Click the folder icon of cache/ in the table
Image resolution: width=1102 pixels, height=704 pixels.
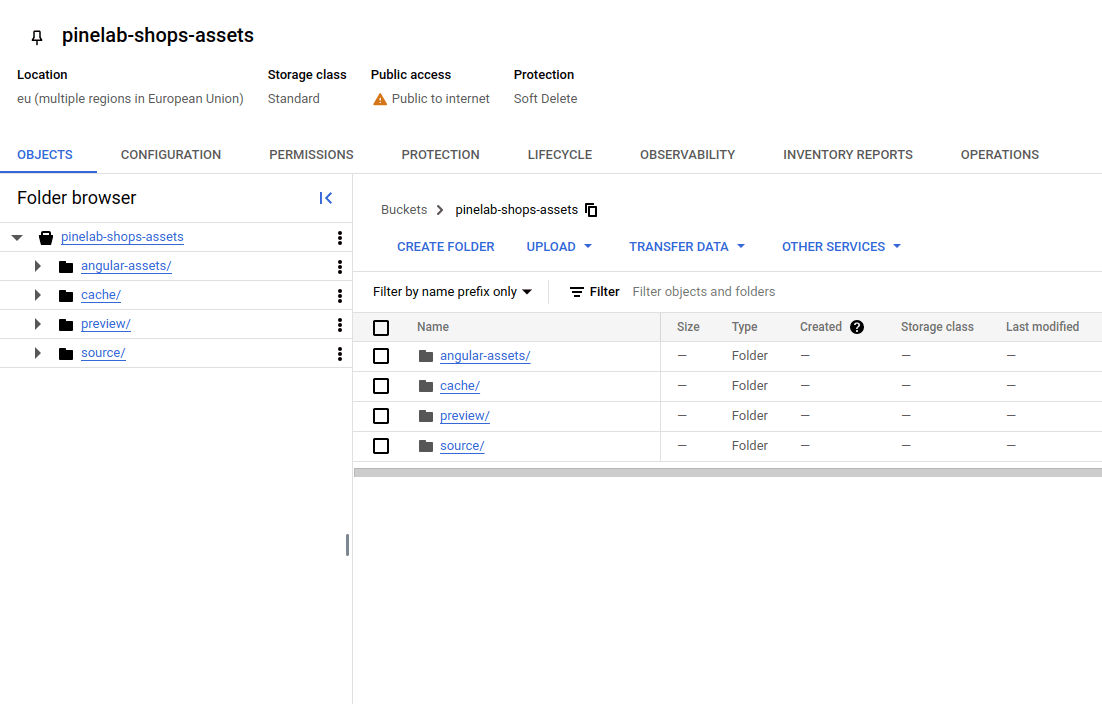(426, 386)
